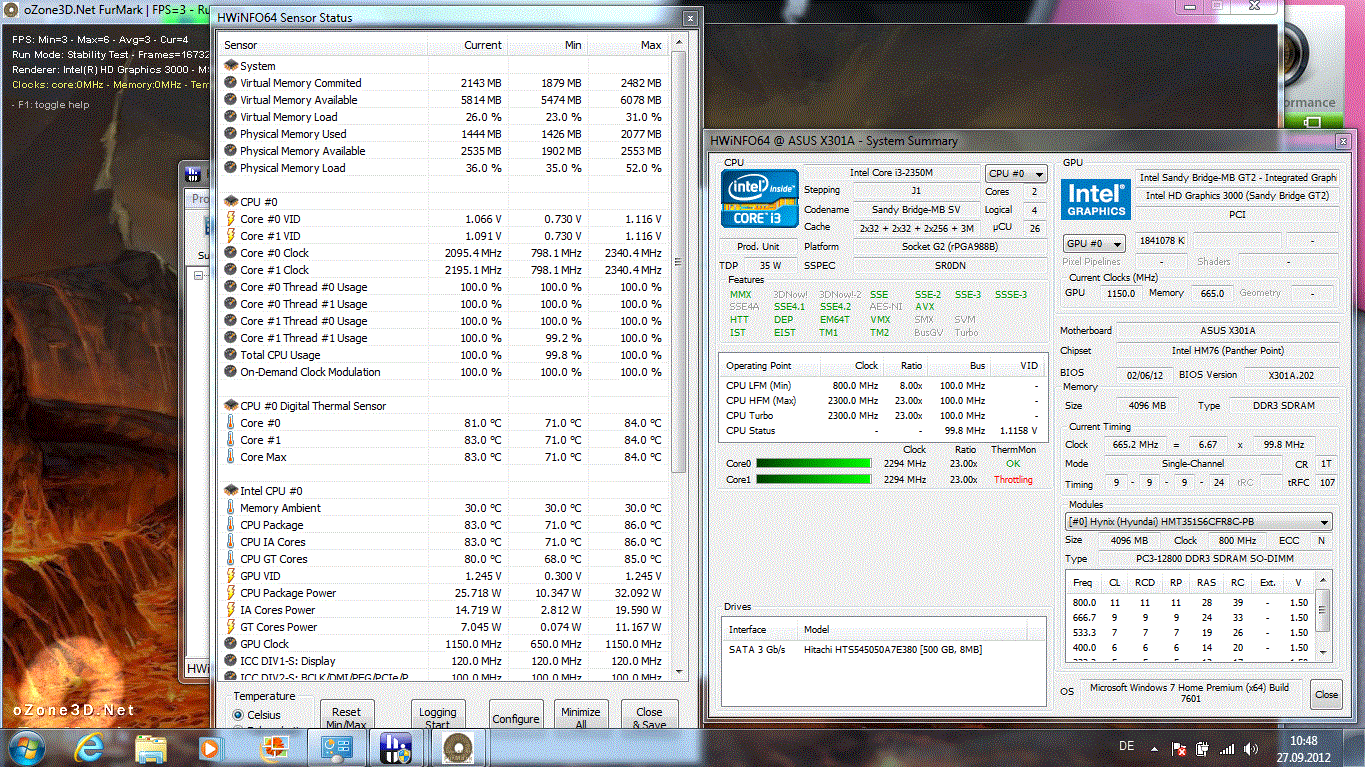Click the GT Cores Power lightning icon
This screenshot has width=1365, height=767.
tap(231, 627)
